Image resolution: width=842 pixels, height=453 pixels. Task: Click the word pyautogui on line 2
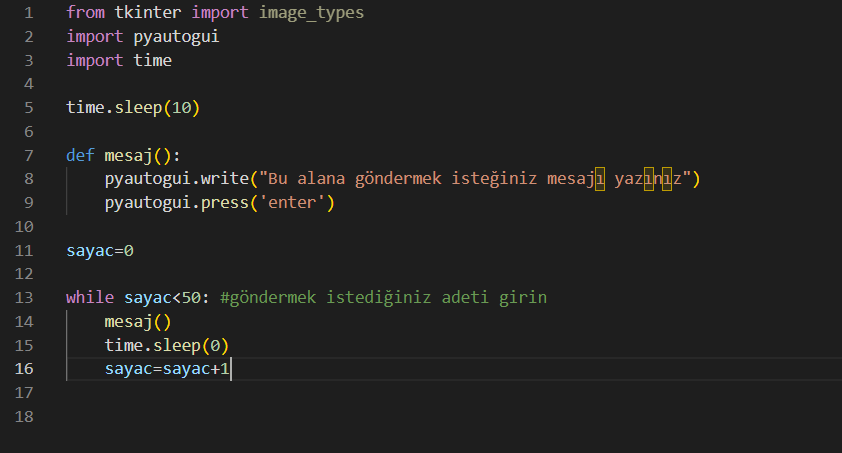[x=176, y=36]
